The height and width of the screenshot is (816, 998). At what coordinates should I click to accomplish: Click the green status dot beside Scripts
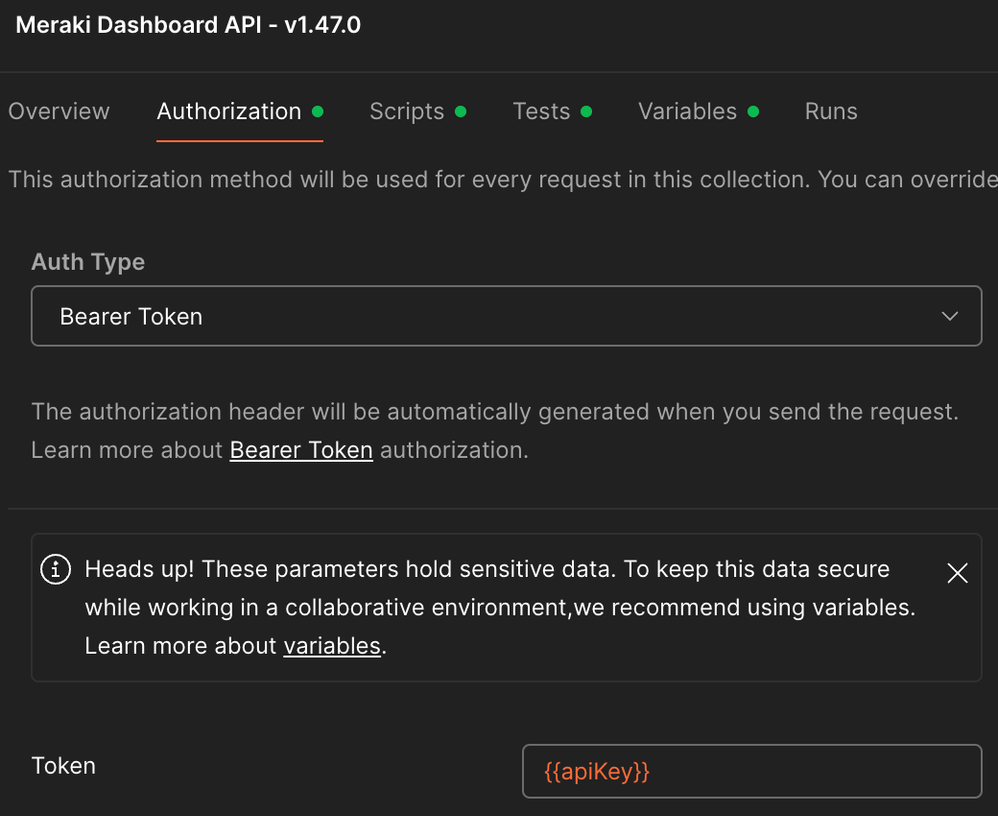coord(462,112)
